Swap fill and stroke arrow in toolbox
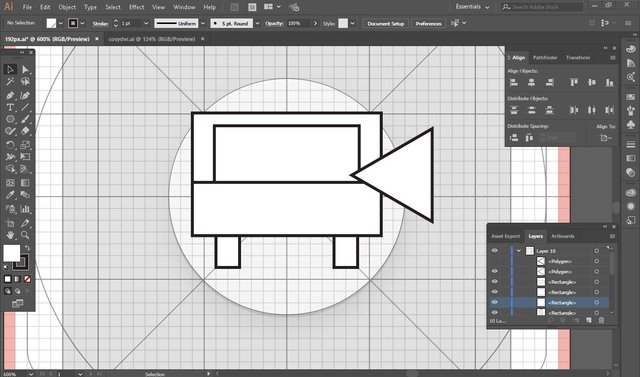This screenshot has width=640, height=377. point(27,248)
